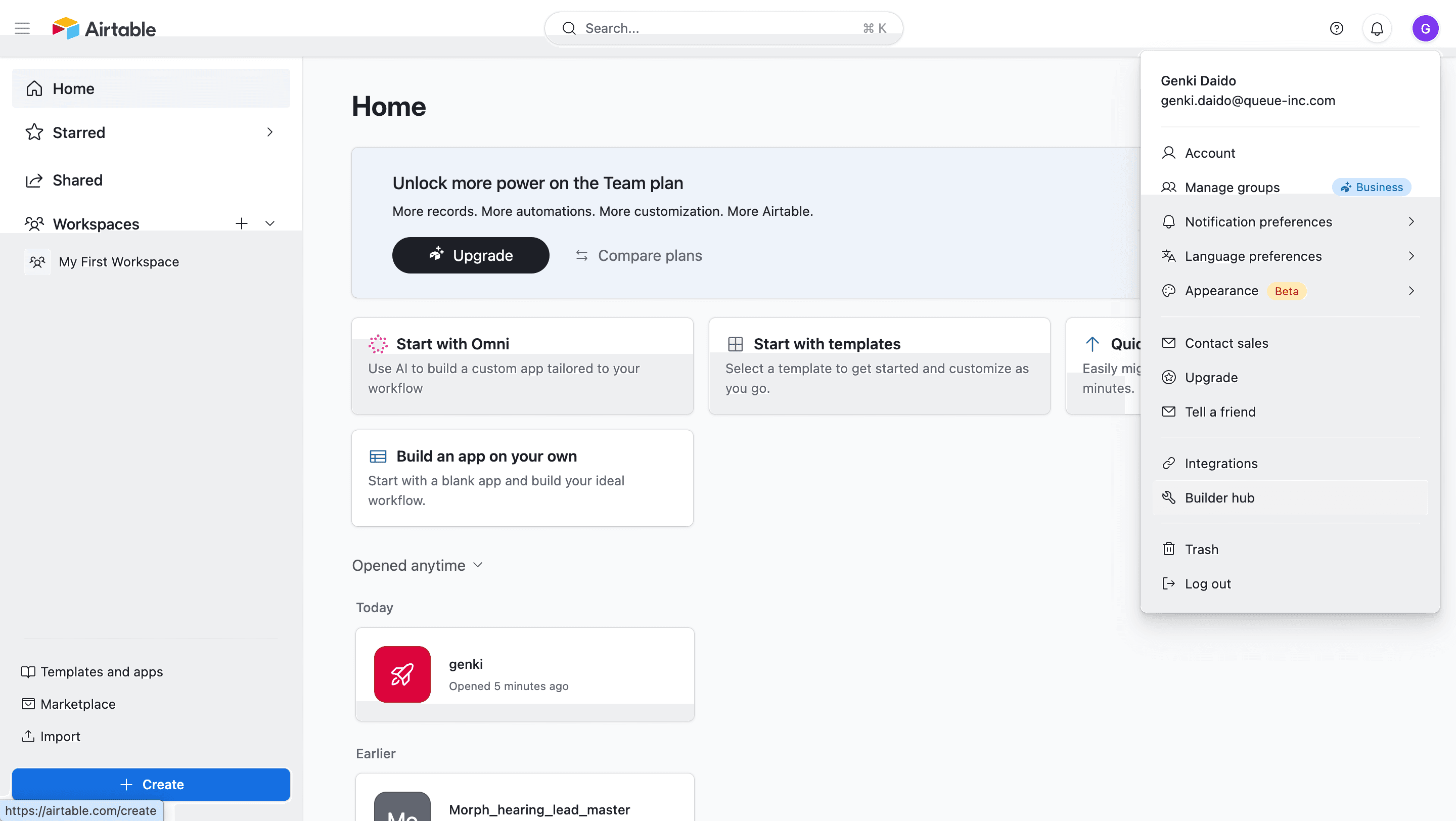The height and width of the screenshot is (821, 1456).
Task: Open the Compare plans link
Action: 639,255
